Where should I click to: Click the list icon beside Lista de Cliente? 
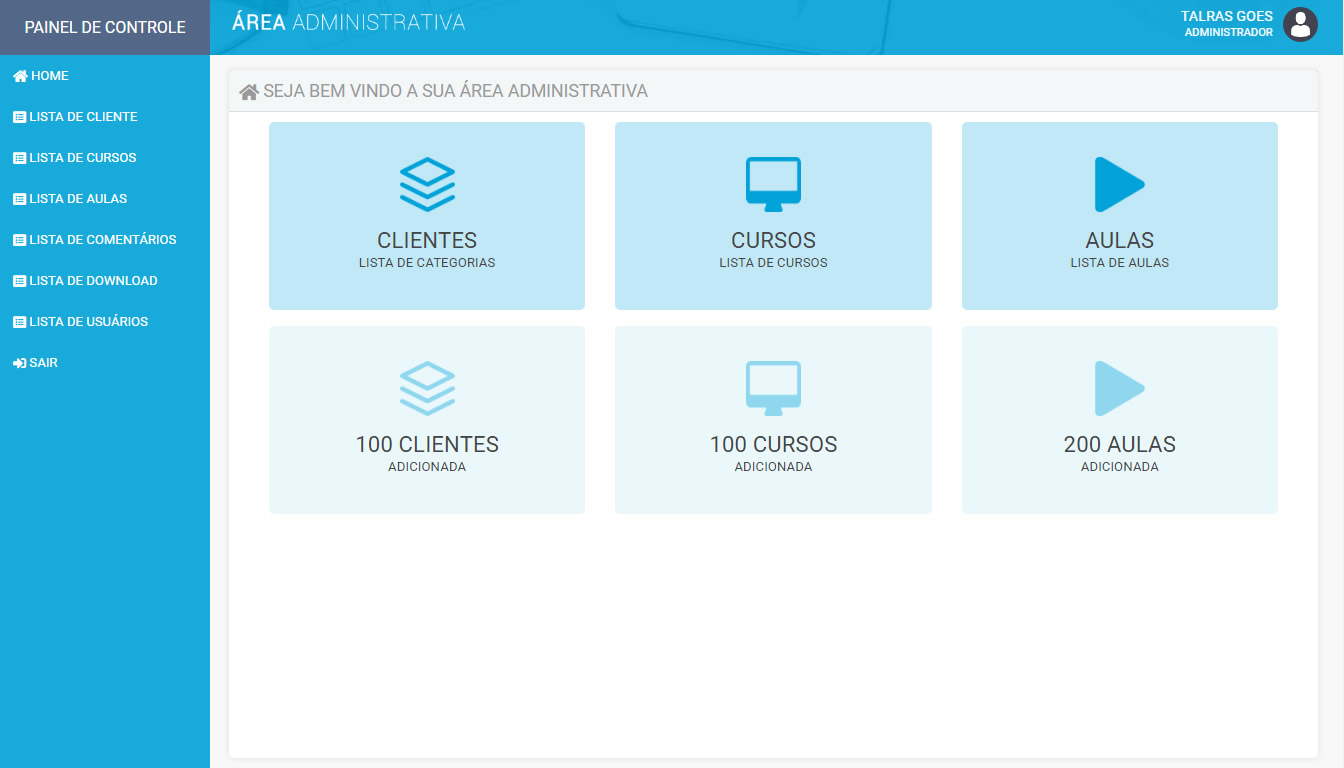coord(19,117)
